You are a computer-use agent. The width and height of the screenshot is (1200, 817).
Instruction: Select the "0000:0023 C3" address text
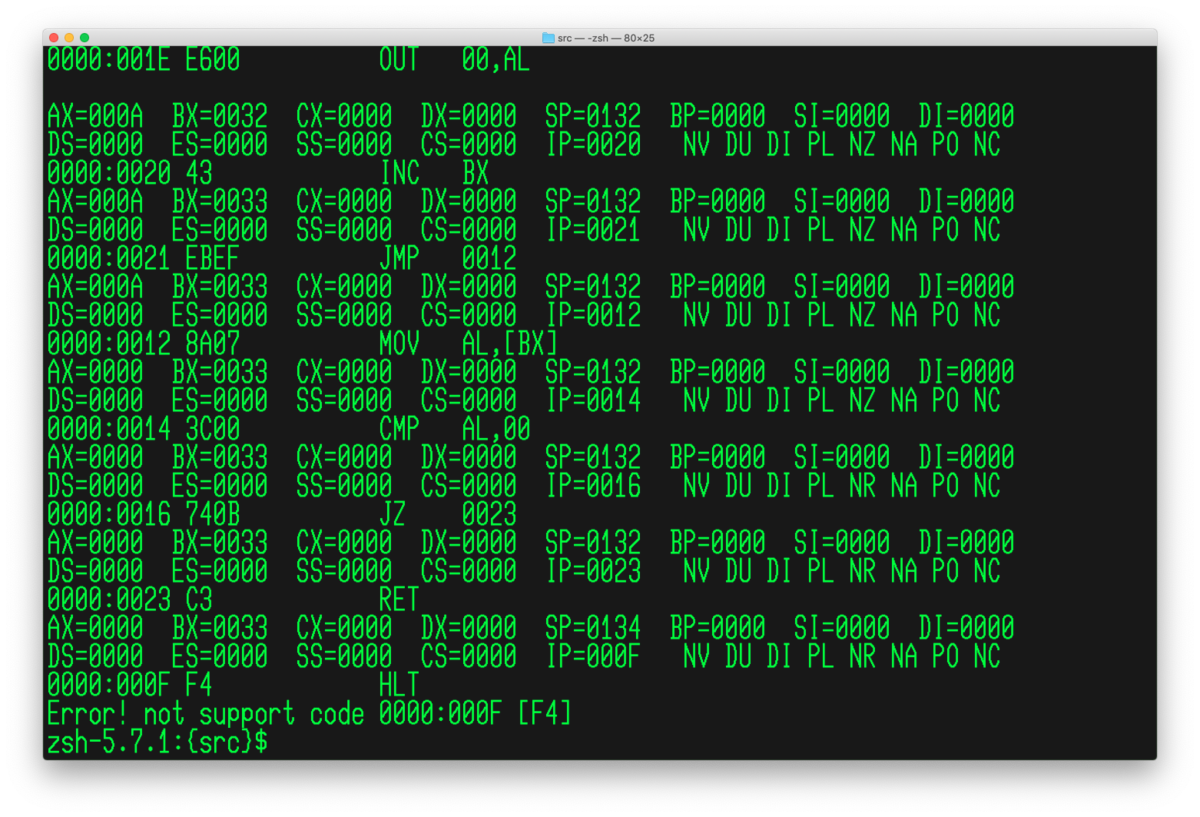point(129,600)
